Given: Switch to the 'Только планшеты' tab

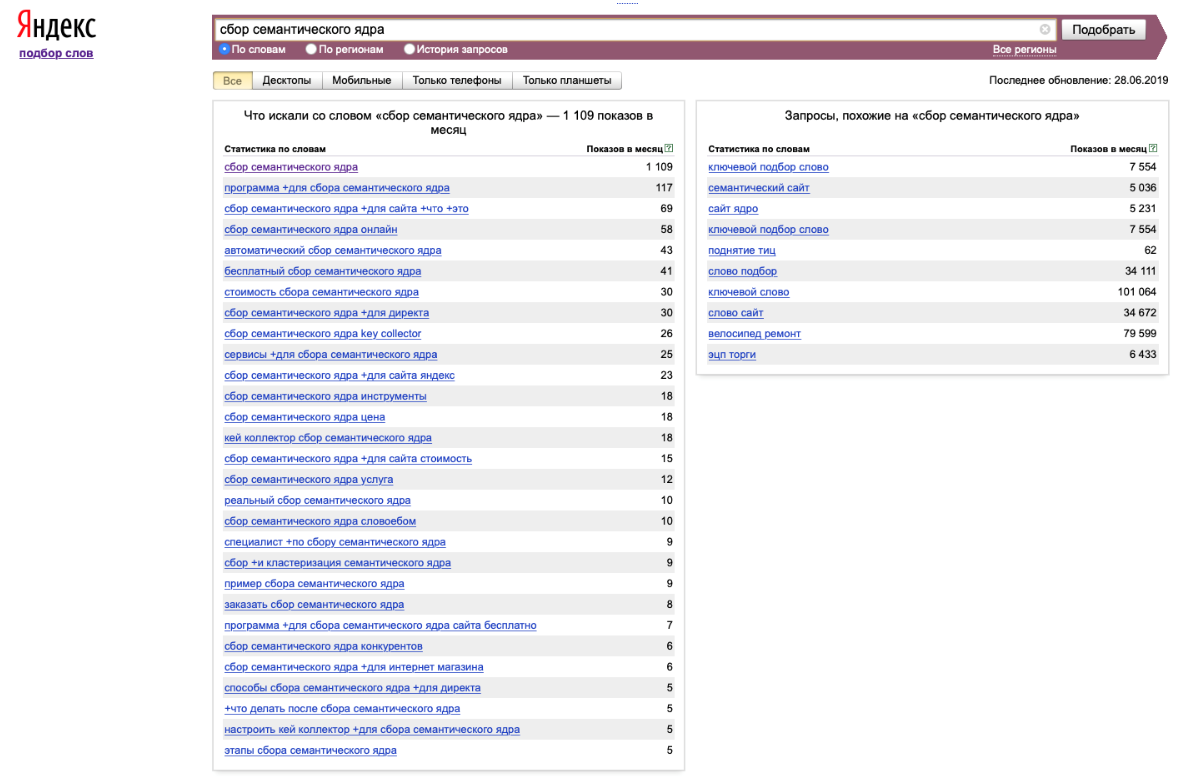Looking at the screenshot, I should [x=566, y=81].
